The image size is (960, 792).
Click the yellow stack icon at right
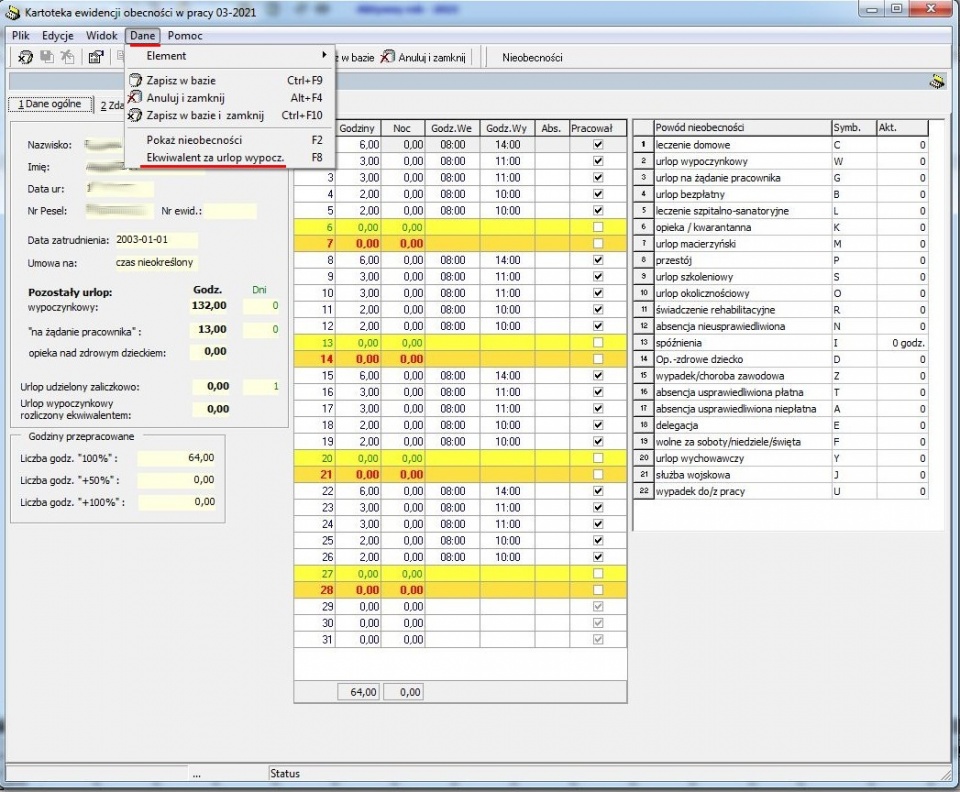point(937,81)
